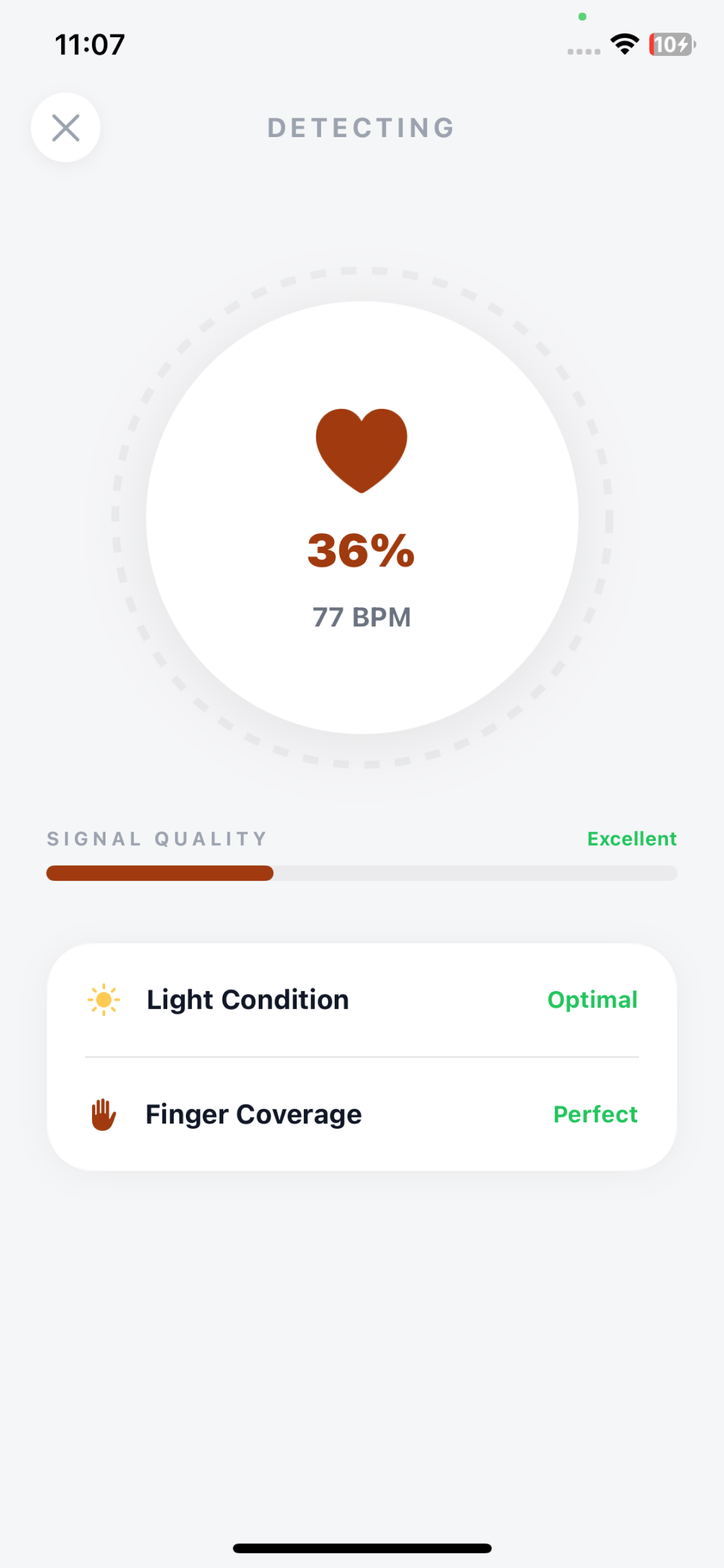Tap the DETECTING title
The width and height of the screenshot is (724, 1568).
tap(361, 128)
